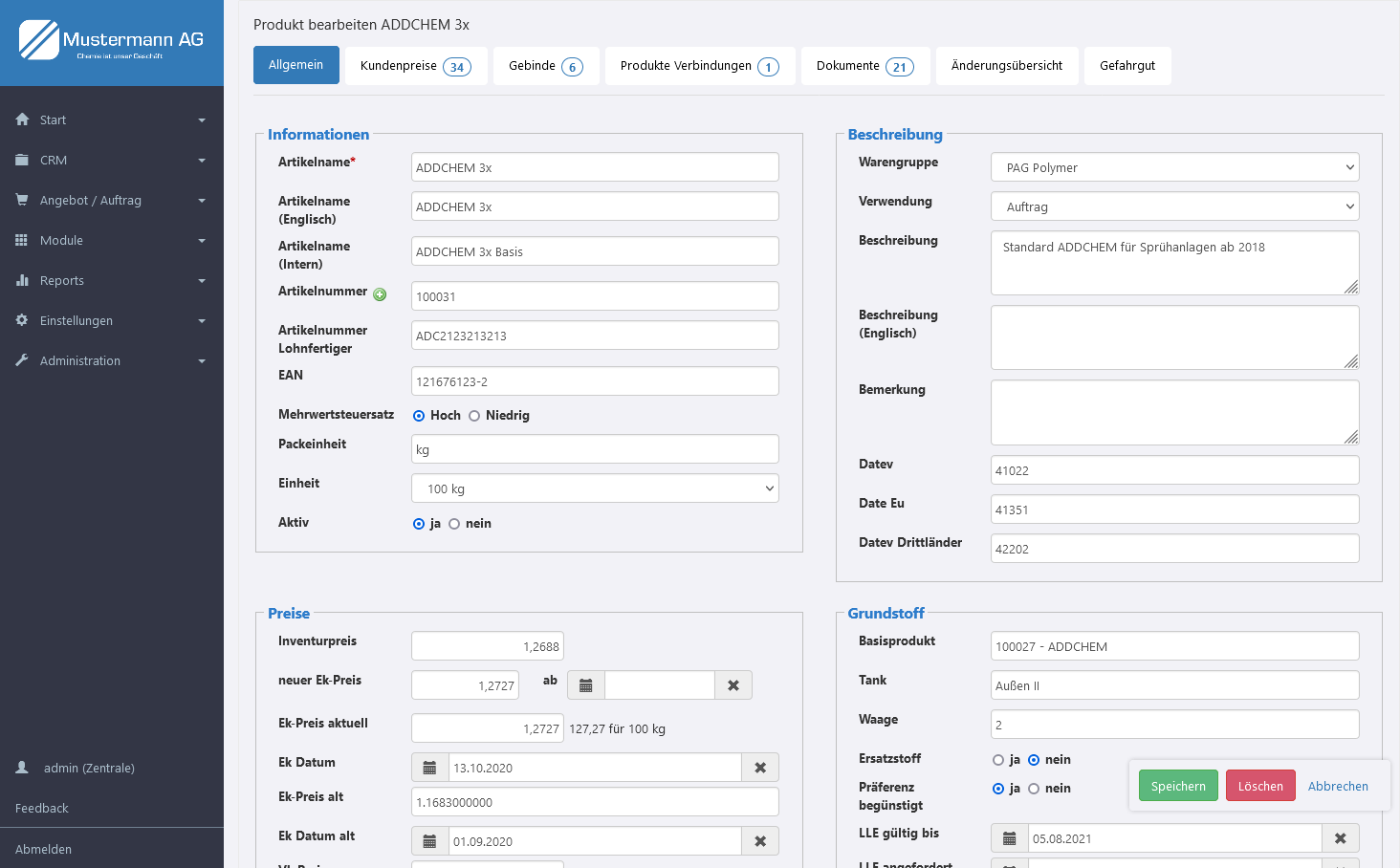1400x868 pixels.
Task: Set Aktiv to nein
Action: click(x=454, y=524)
